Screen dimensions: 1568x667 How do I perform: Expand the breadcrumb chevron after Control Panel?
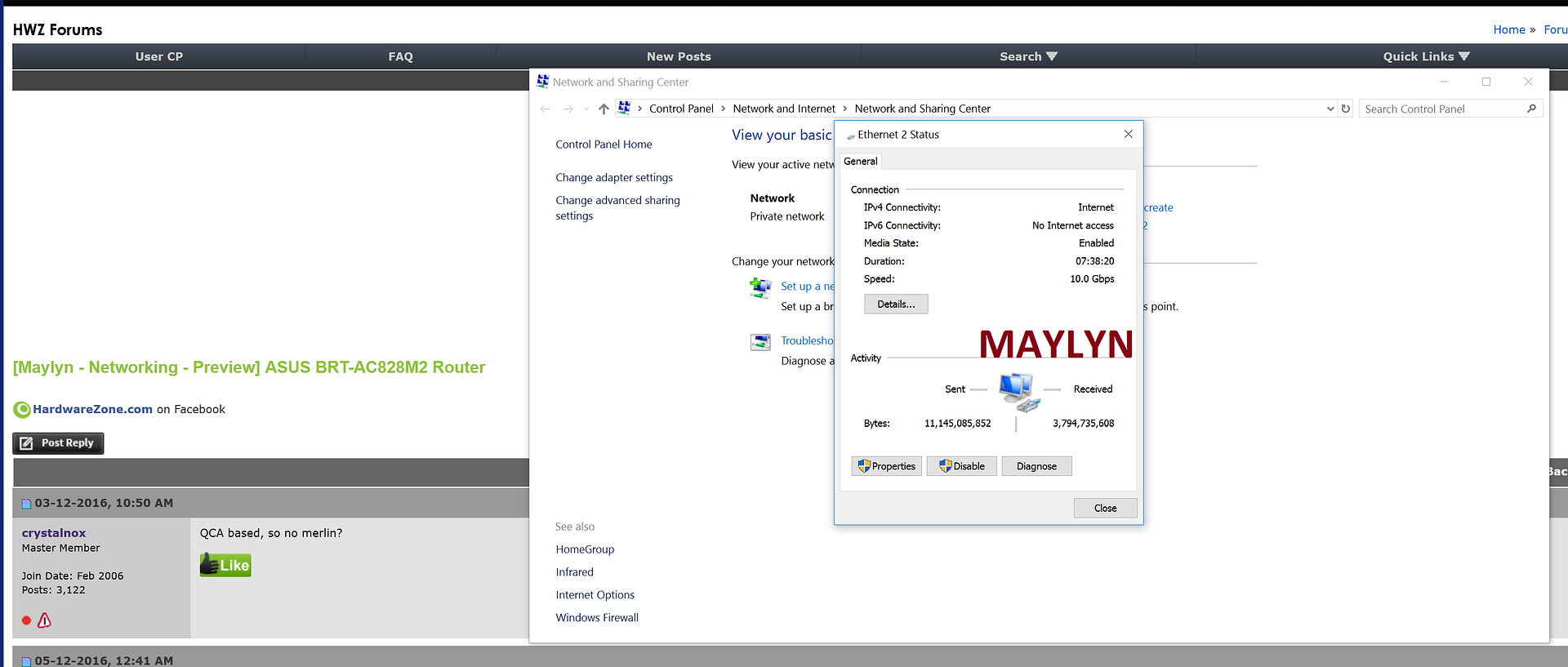723,109
